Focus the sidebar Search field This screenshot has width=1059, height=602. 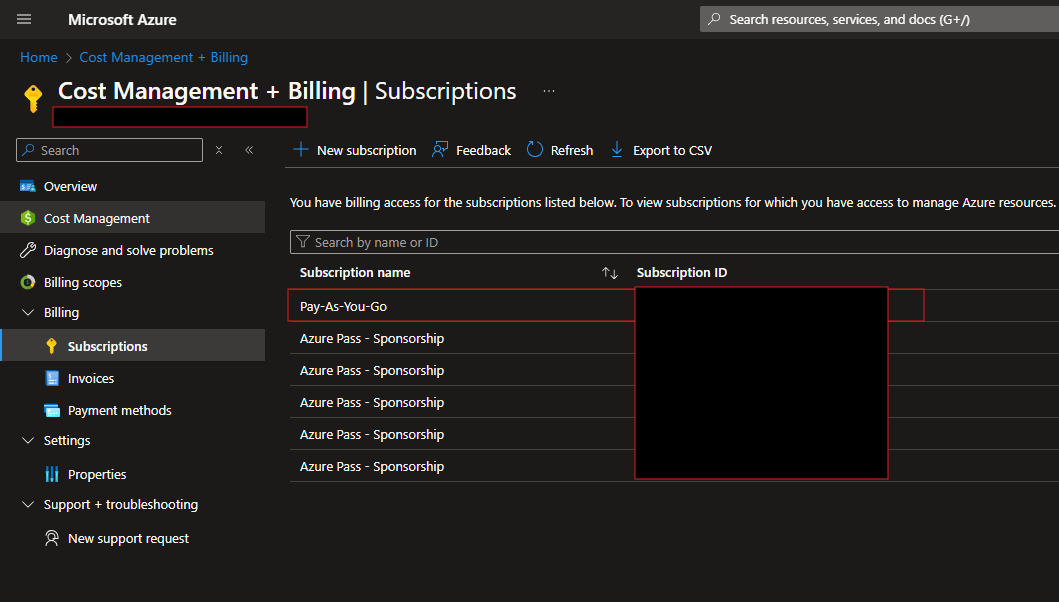click(x=109, y=150)
